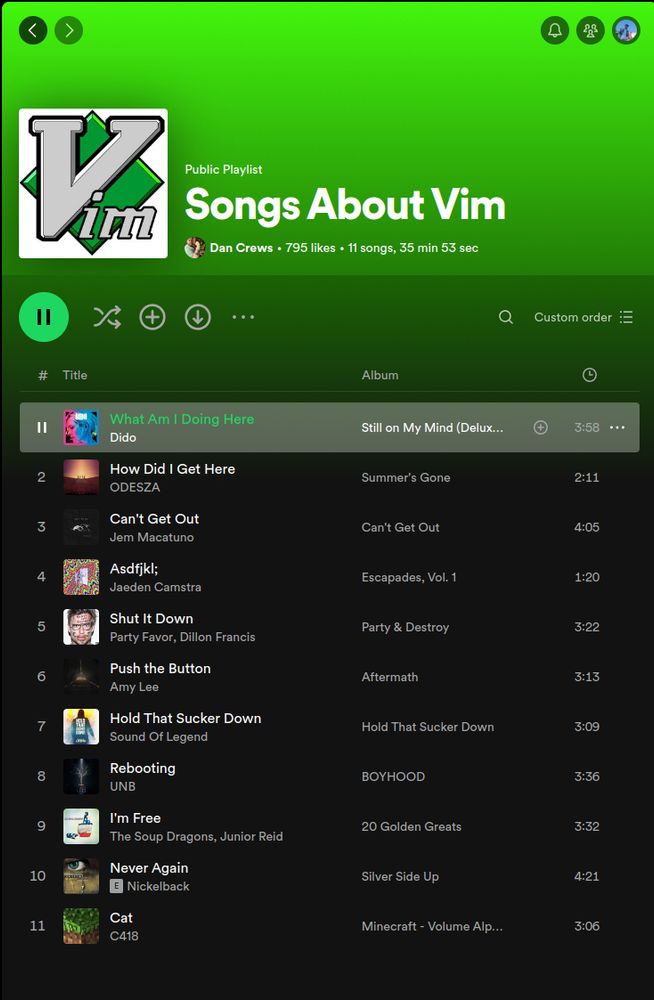The width and height of the screenshot is (654, 1000).
Task: Open The Soup Dragons artist link
Action: (161, 836)
